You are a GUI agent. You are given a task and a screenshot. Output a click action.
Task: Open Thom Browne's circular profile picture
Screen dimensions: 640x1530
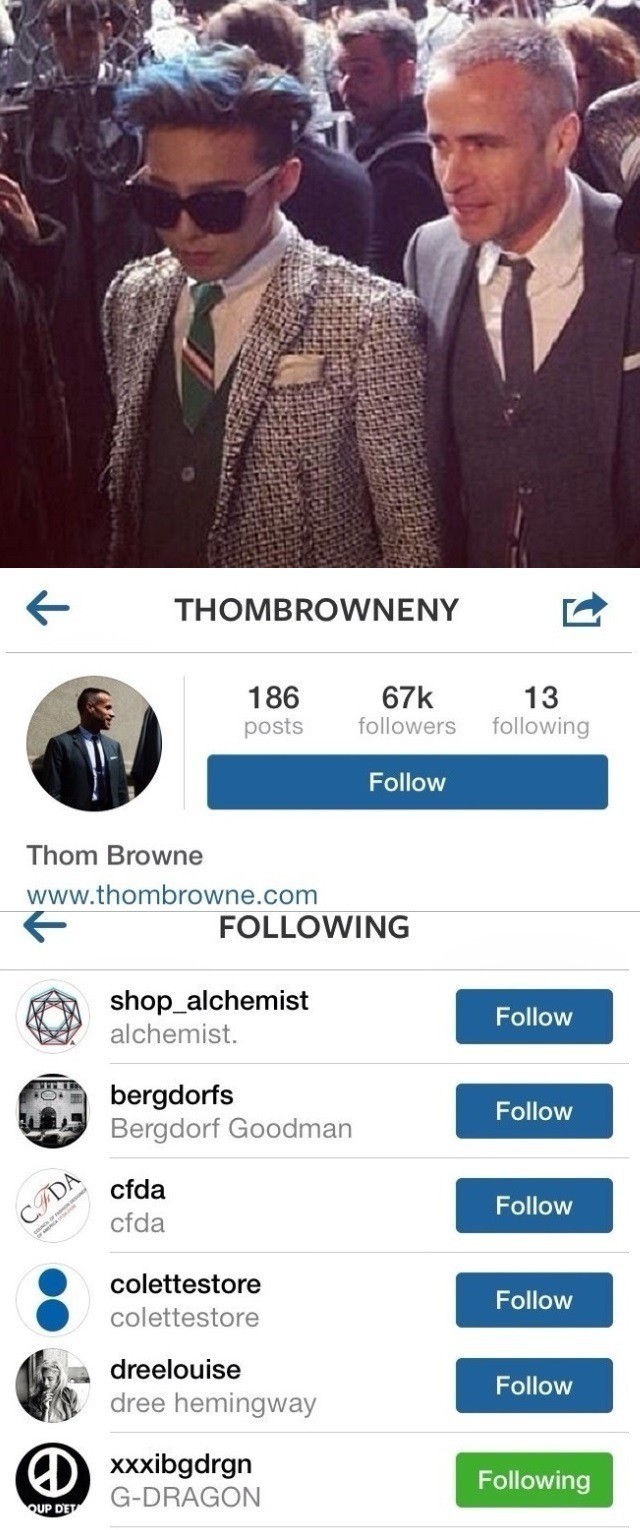pos(94,742)
